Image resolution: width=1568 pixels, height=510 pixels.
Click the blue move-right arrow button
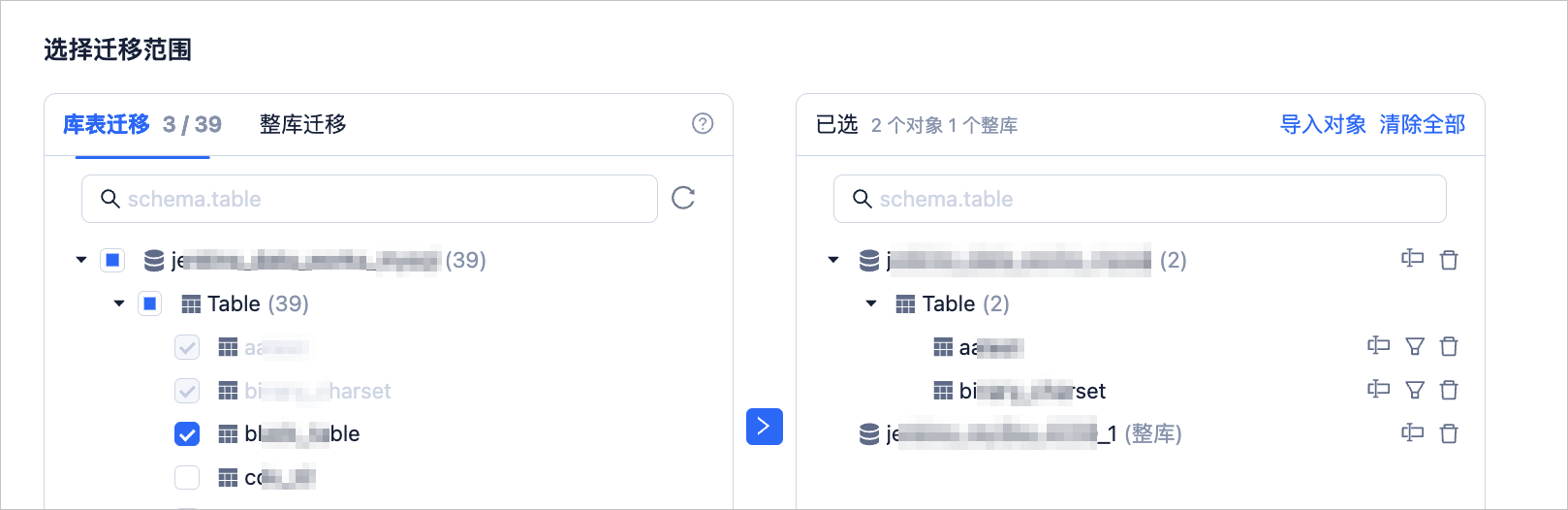(x=765, y=427)
